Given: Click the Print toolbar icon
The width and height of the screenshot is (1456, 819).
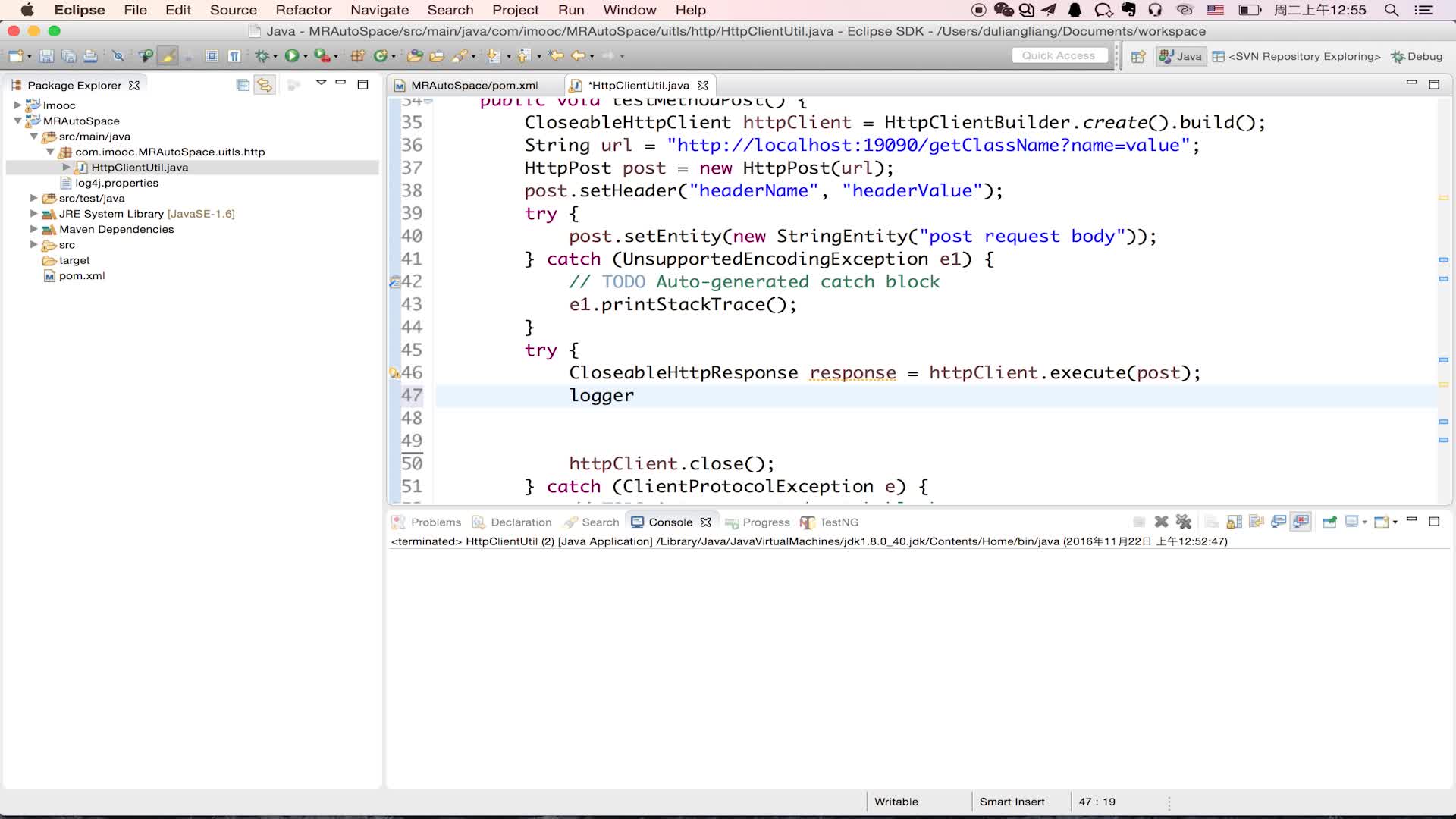Looking at the screenshot, I should pos(90,56).
